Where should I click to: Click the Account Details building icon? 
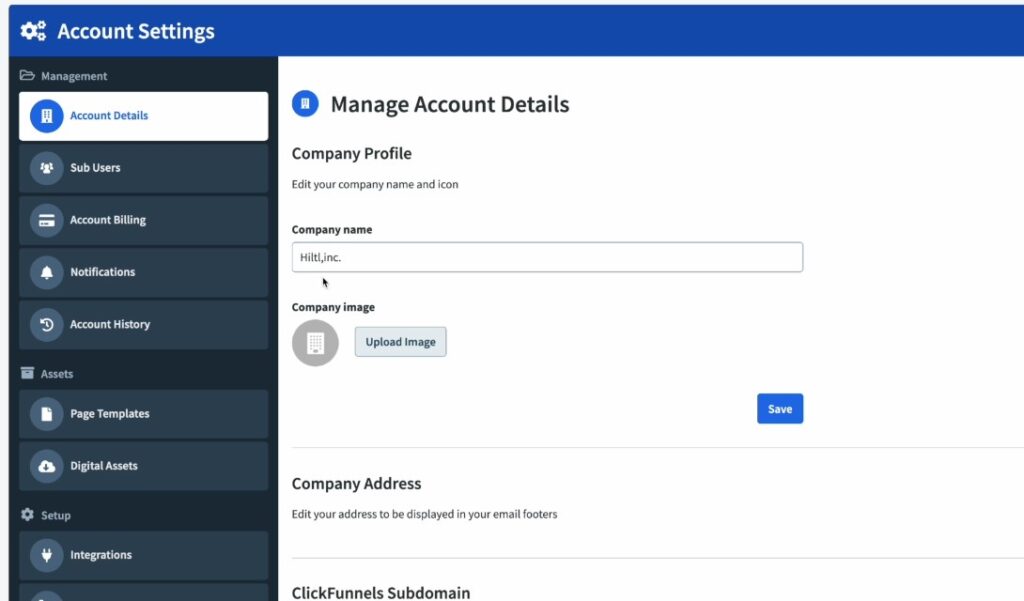tap(46, 116)
